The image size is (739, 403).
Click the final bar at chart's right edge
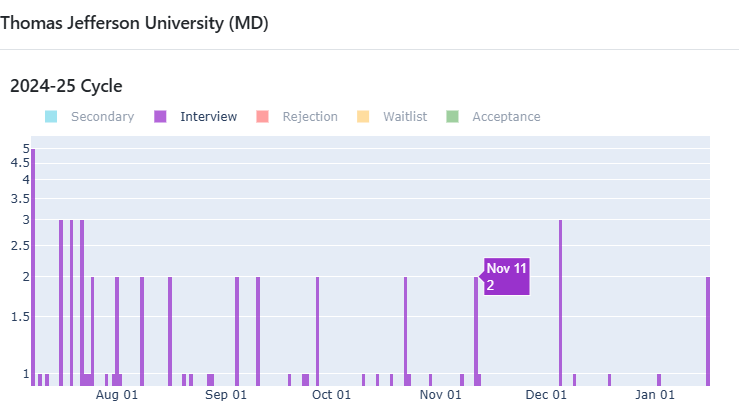708,331
